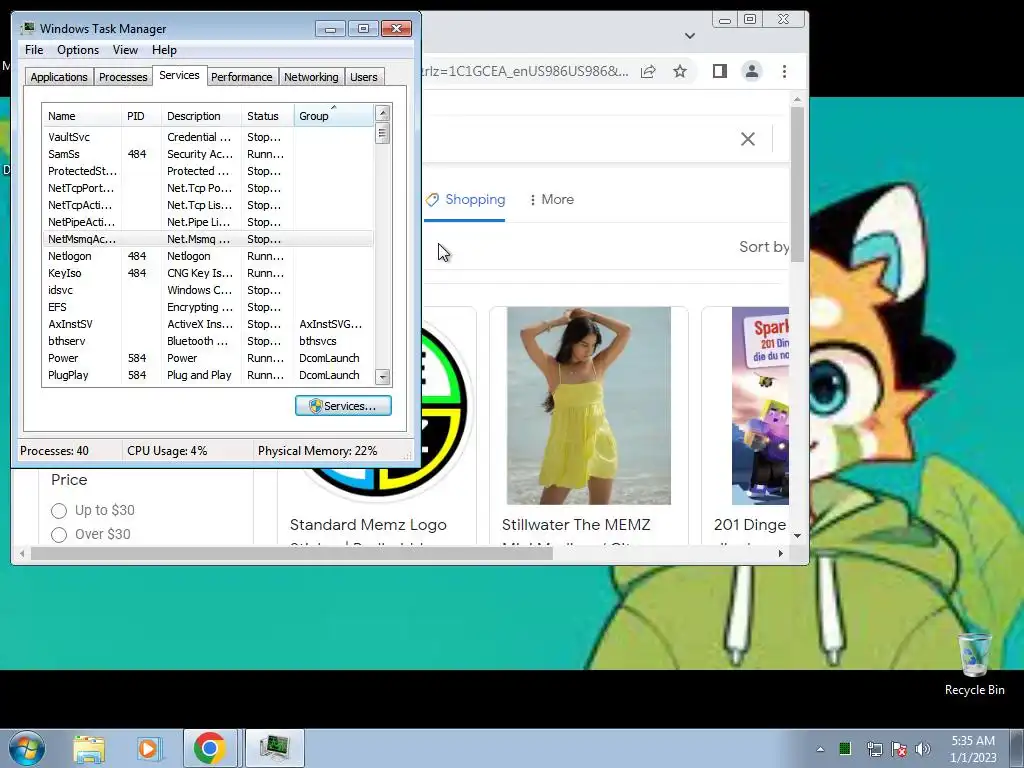Click Chrome's horizontal scrollbar left arrow
Image resolution: width=1024 pixels, height=768 pixels.
click(x=22, y=553)
